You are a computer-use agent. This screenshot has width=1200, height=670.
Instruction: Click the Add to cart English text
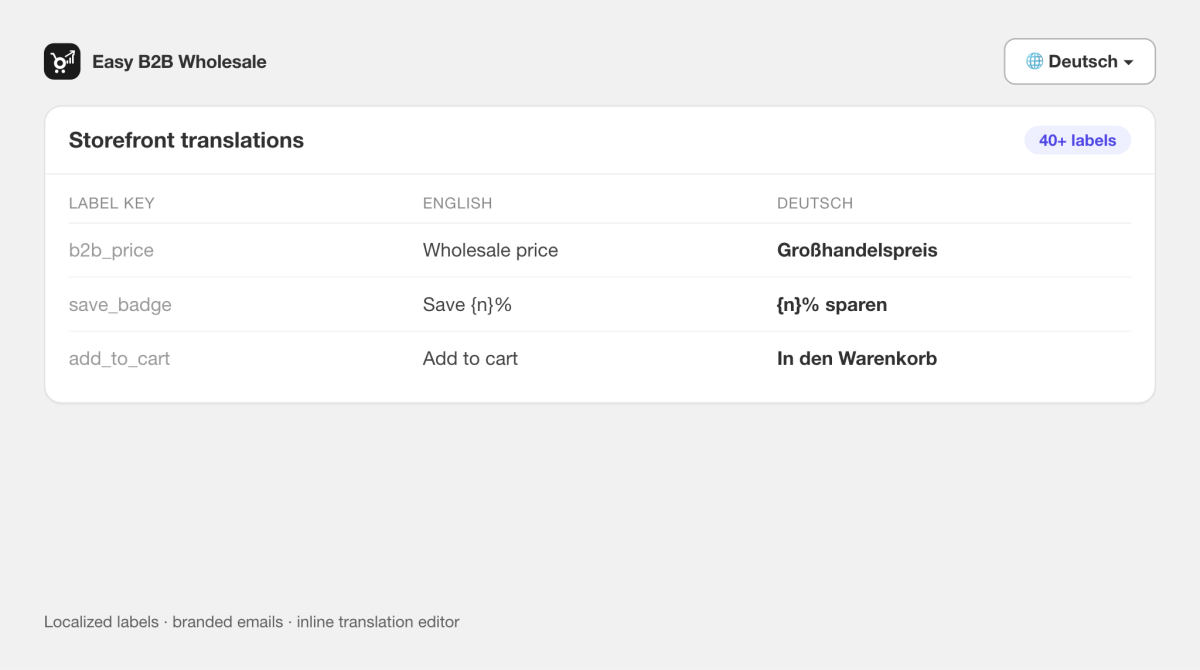pyautogui.click(x=470, y=358)
